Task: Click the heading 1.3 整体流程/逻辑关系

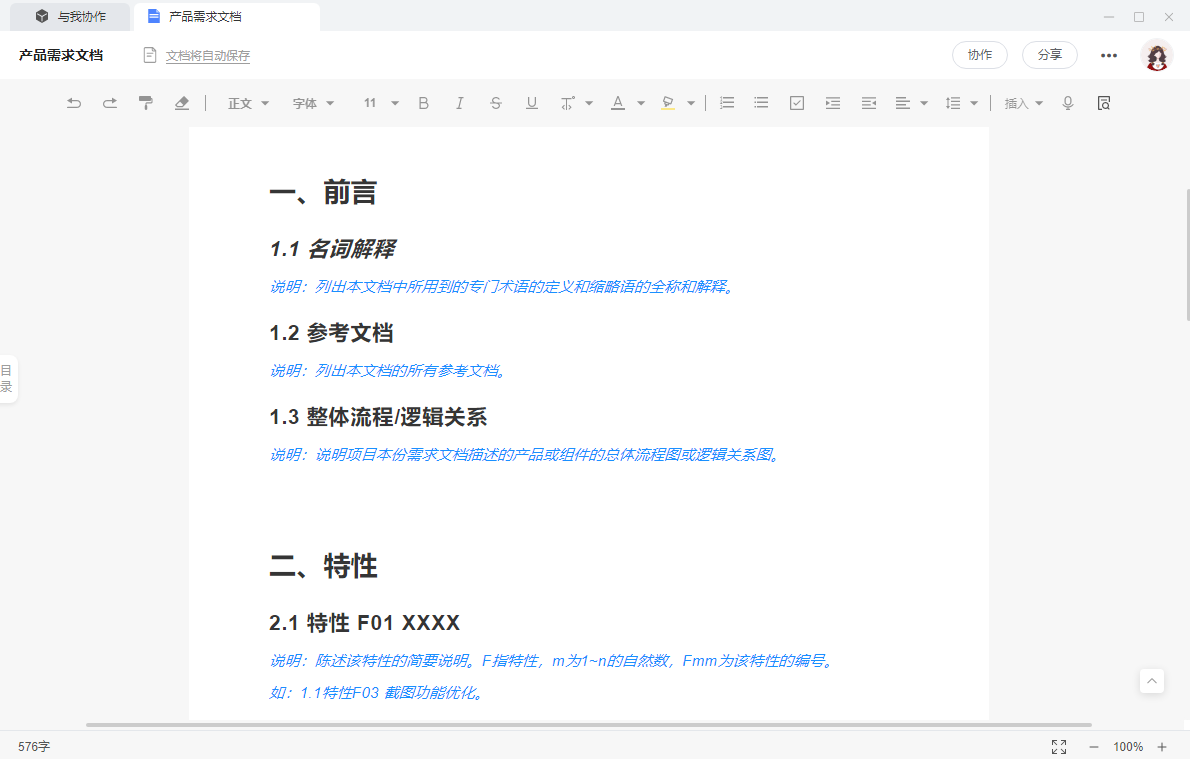Action: tap(378, 417)
